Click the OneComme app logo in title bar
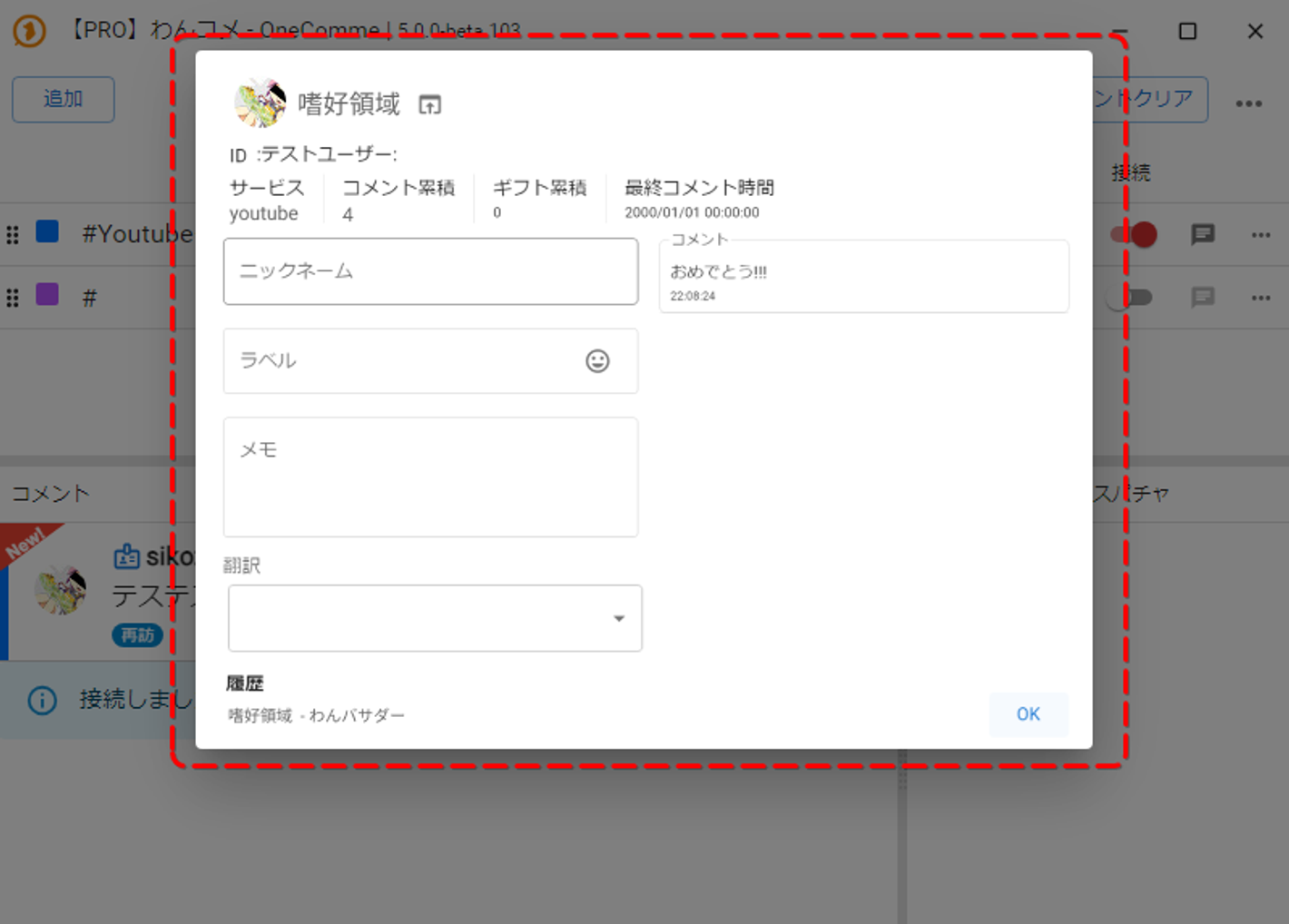 [x=29, y=31]
